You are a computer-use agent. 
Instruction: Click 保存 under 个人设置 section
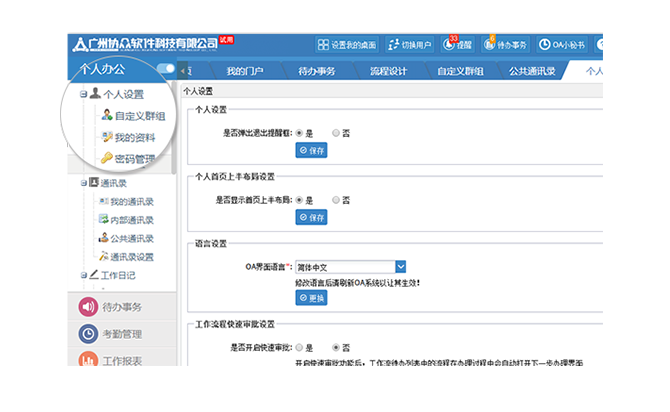pyautogui.click(x=311, y=150)
